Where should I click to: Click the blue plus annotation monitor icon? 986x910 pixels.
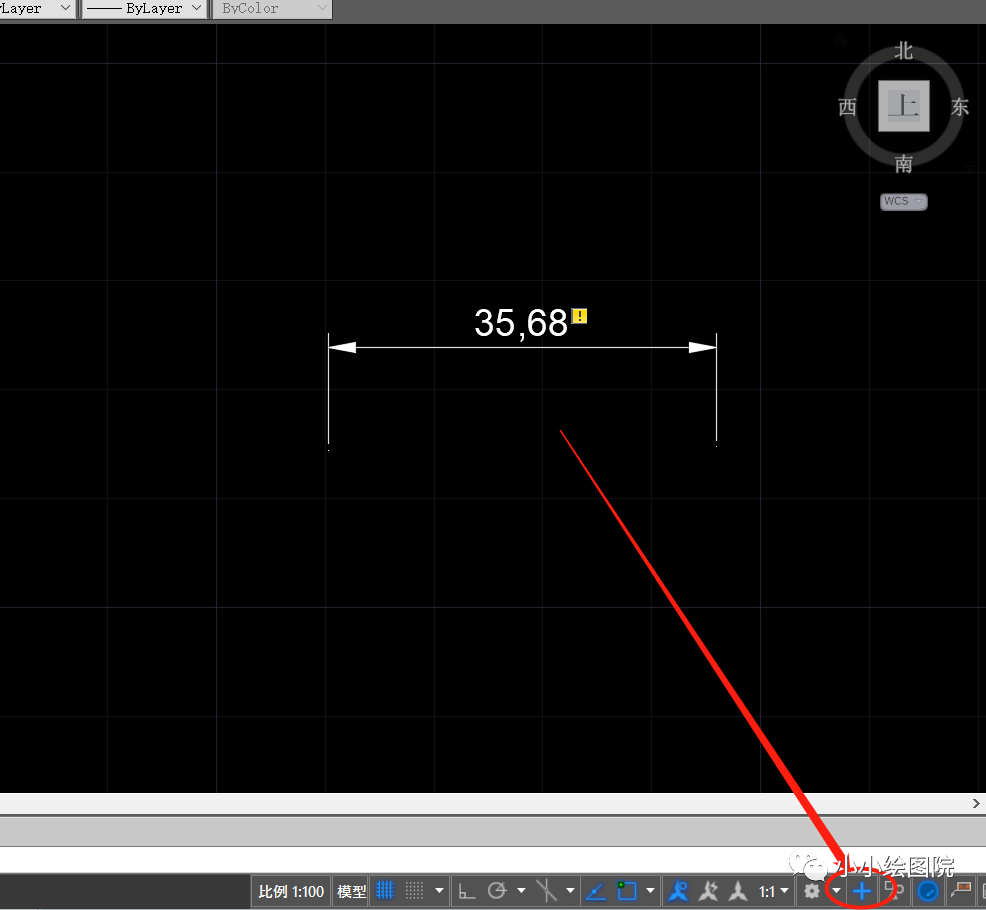coord(861,891)
